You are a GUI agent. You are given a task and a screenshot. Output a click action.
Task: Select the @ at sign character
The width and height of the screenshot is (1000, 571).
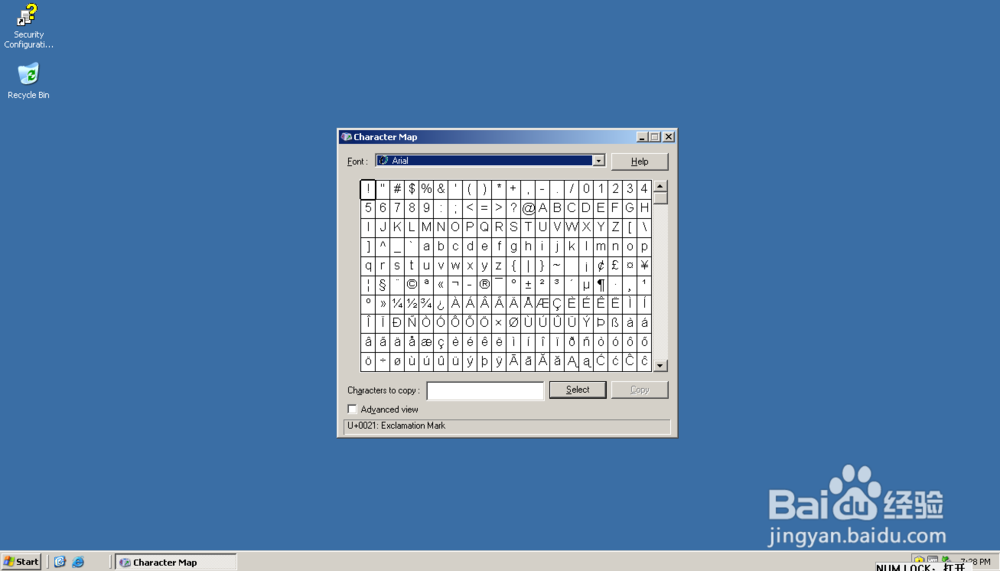528,208
